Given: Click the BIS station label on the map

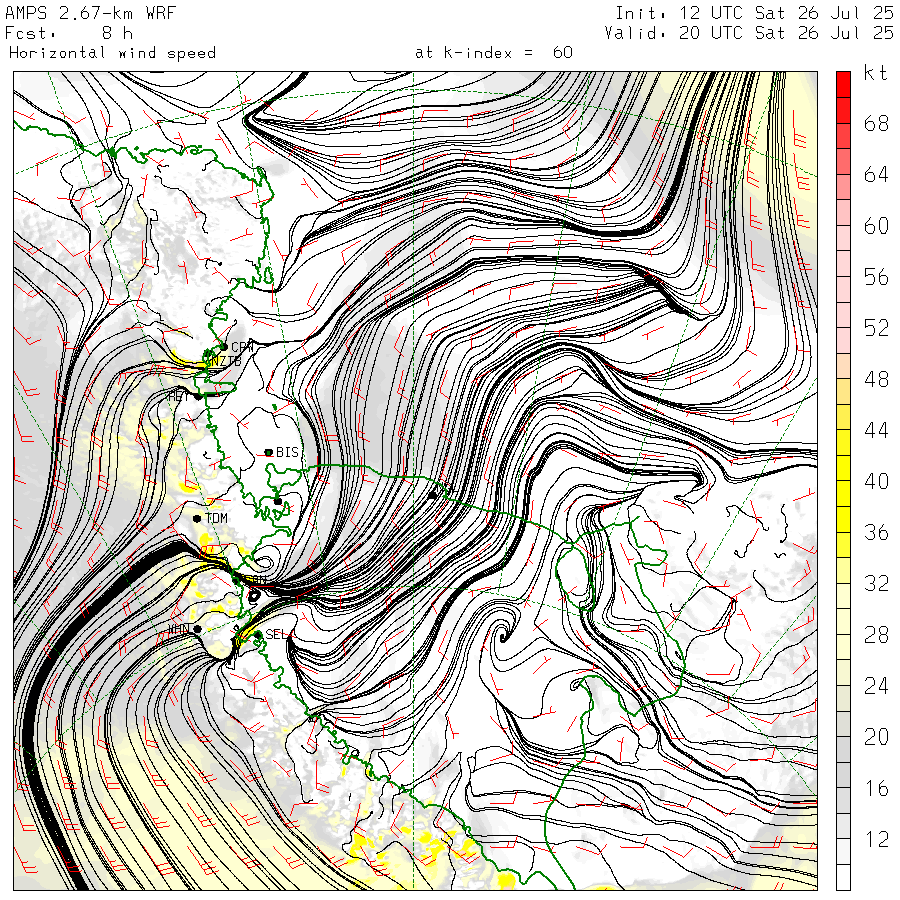Looking at the screenshot, I should point(288,452).
